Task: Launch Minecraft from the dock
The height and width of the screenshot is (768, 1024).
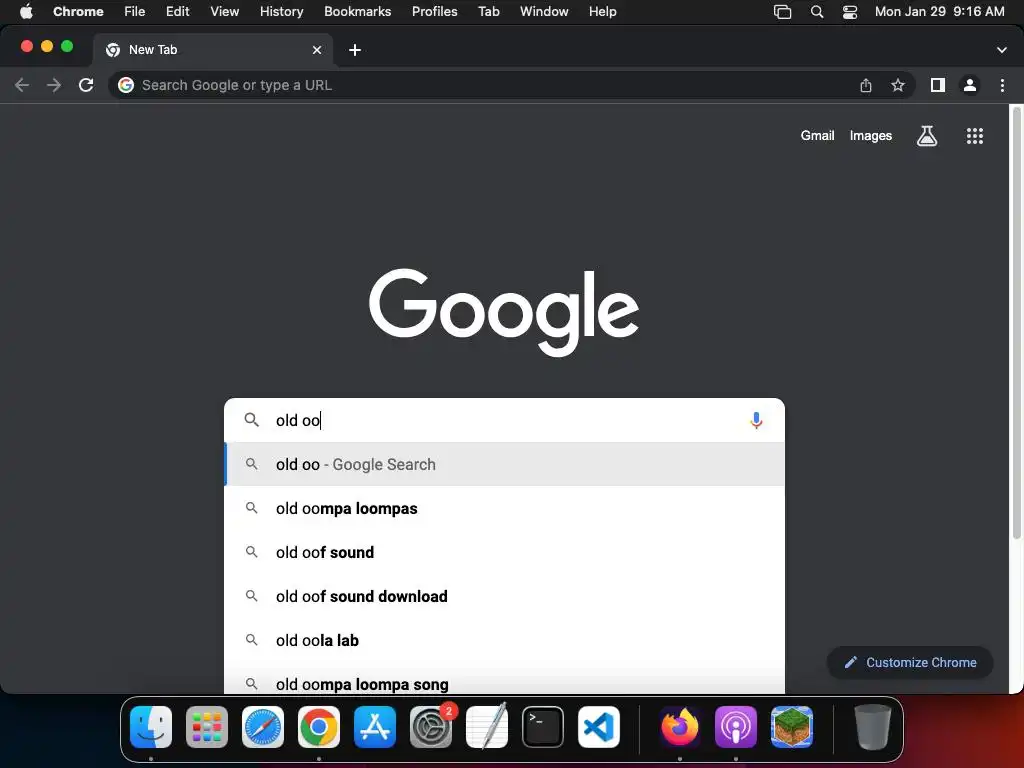Action: pos(792,727)
